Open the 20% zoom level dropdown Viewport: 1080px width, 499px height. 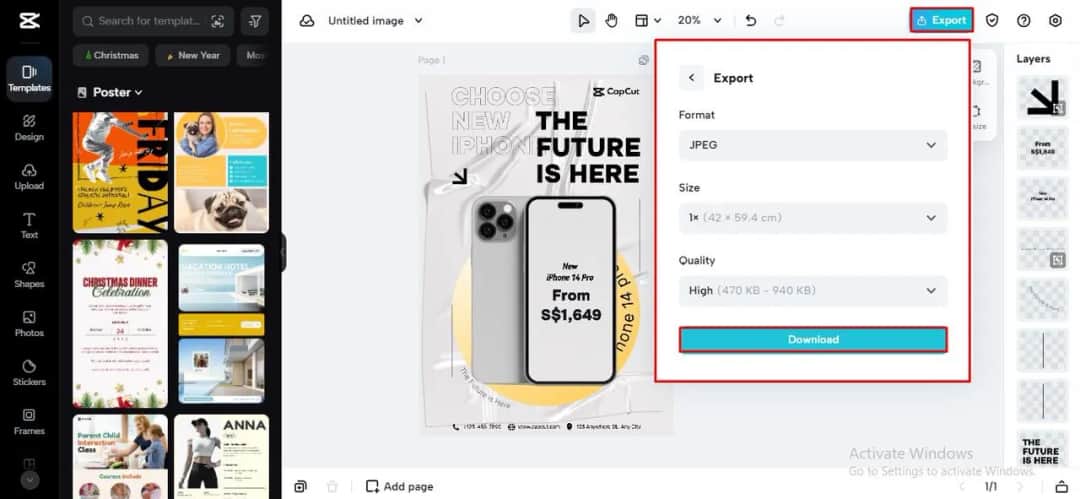(696, 20)
